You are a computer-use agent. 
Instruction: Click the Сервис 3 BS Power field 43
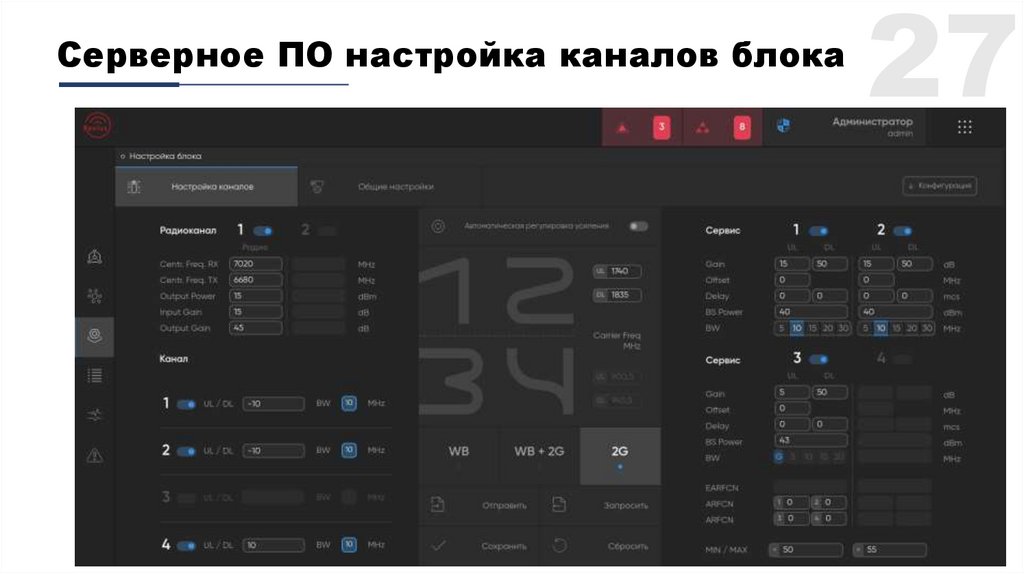click(811, 441)
